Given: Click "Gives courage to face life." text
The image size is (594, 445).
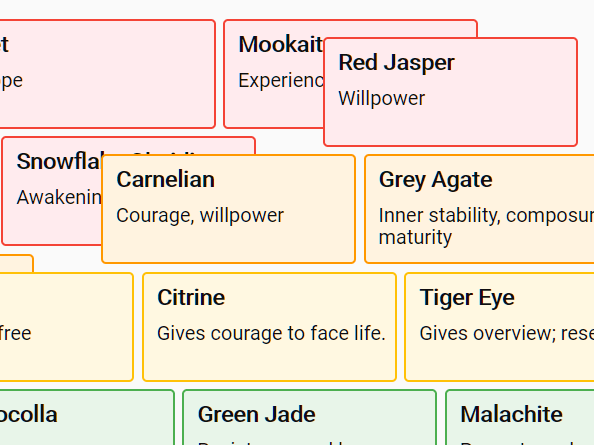Looking at the screenshot, I should click(271, 334).
